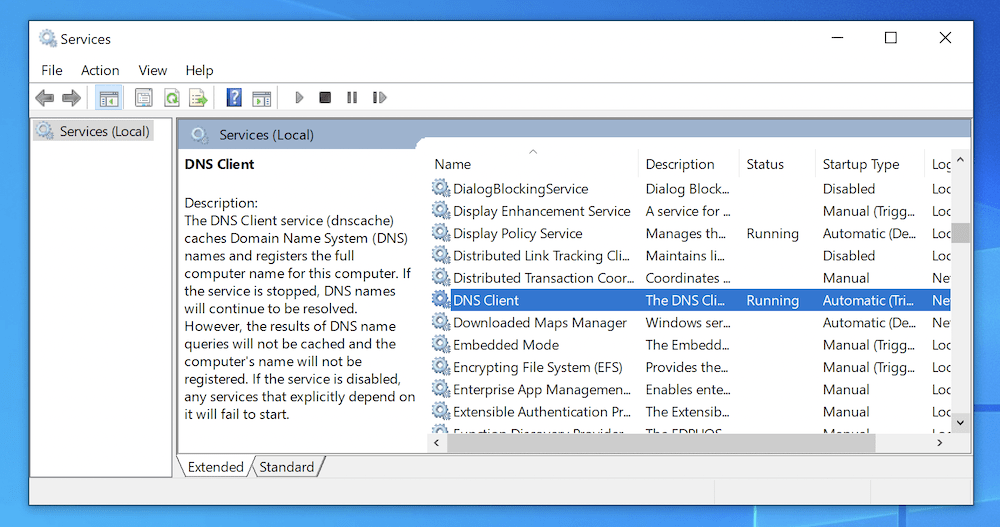Toggle Show/Hide Console Tree icon

(108, 98)
